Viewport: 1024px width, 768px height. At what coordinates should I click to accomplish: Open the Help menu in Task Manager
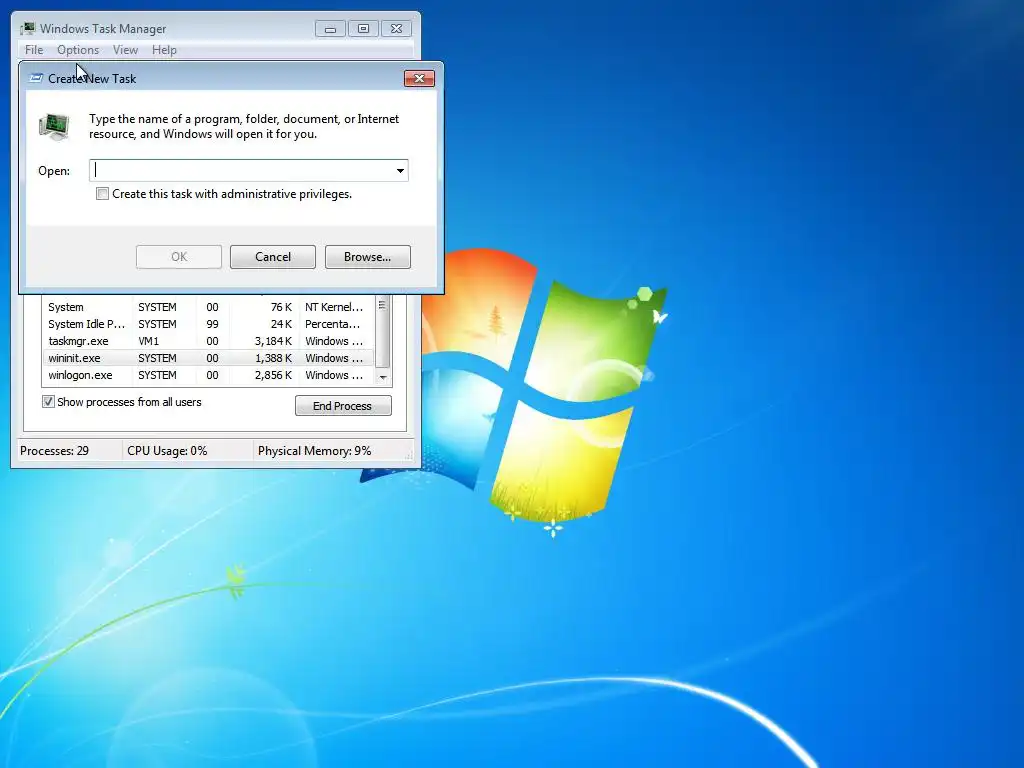coord(164,50)
